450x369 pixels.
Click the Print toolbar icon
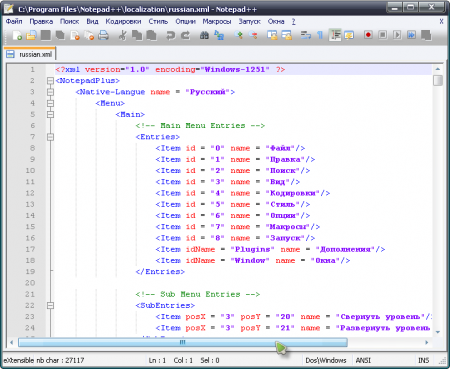coord(103,35)
